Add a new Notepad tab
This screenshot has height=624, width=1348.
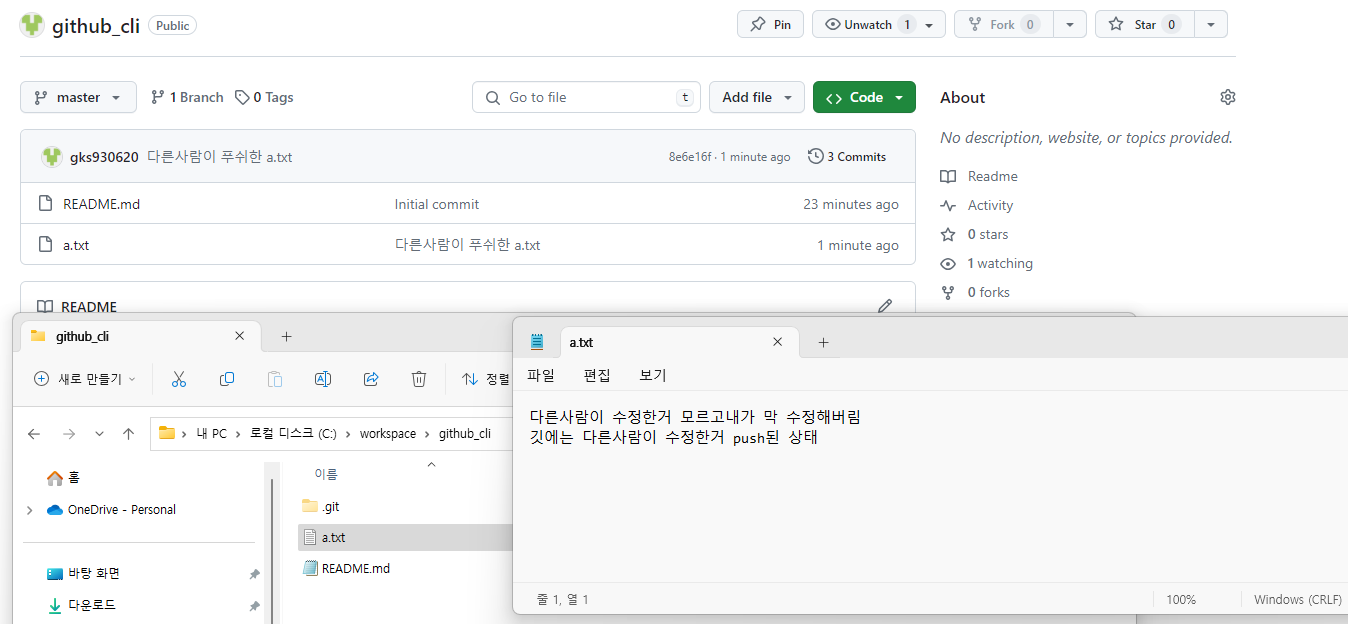click(x=823, y=342)
